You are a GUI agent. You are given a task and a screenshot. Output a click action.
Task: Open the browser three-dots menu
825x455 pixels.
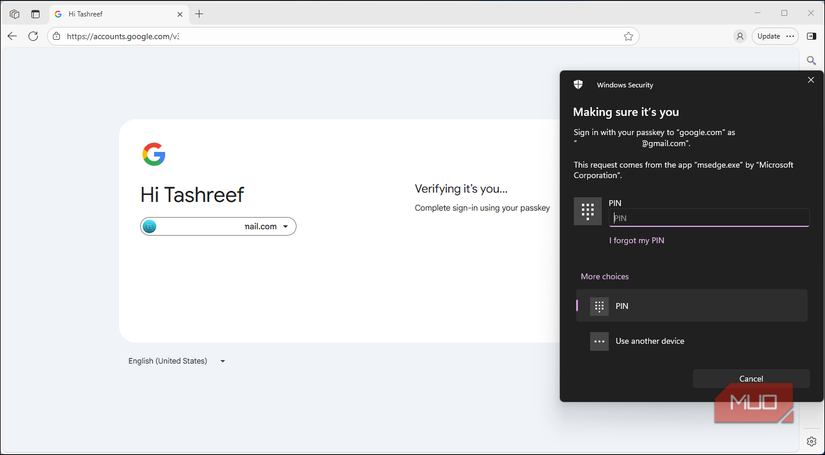pyautogui.click(x=790, y=36)
